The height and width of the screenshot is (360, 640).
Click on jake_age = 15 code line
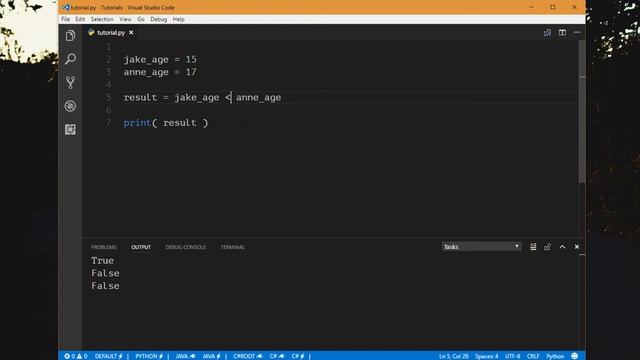[x=160, y=60]
